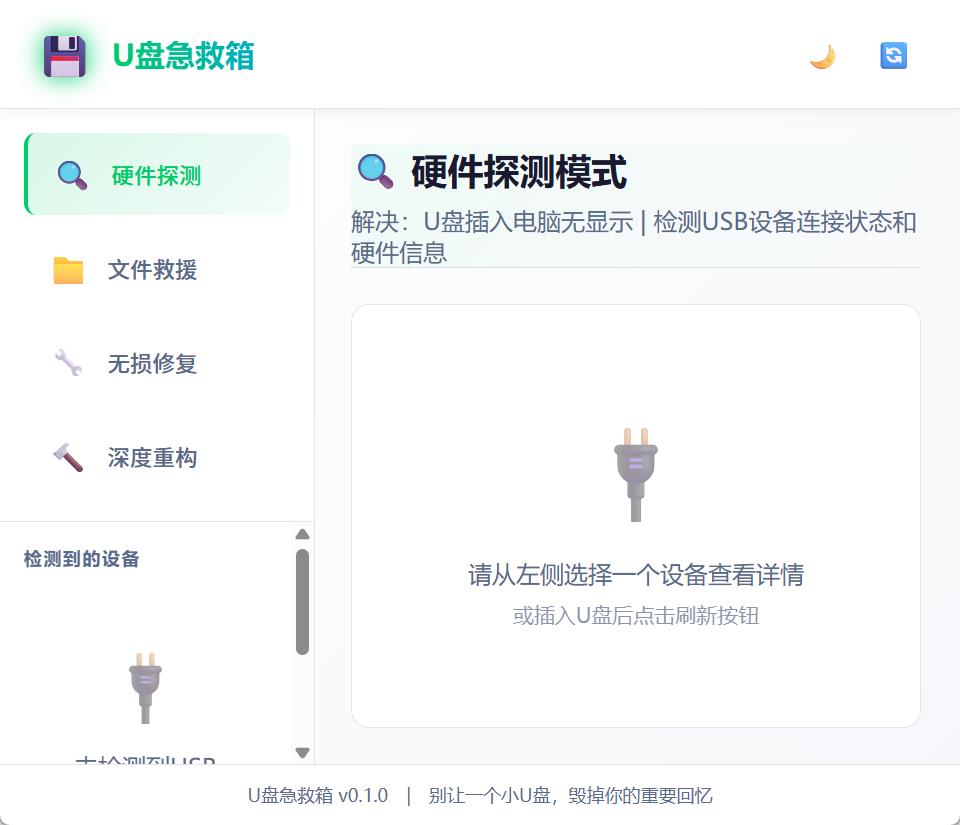Click the device list scroll-down arrow

click(302, 753)
